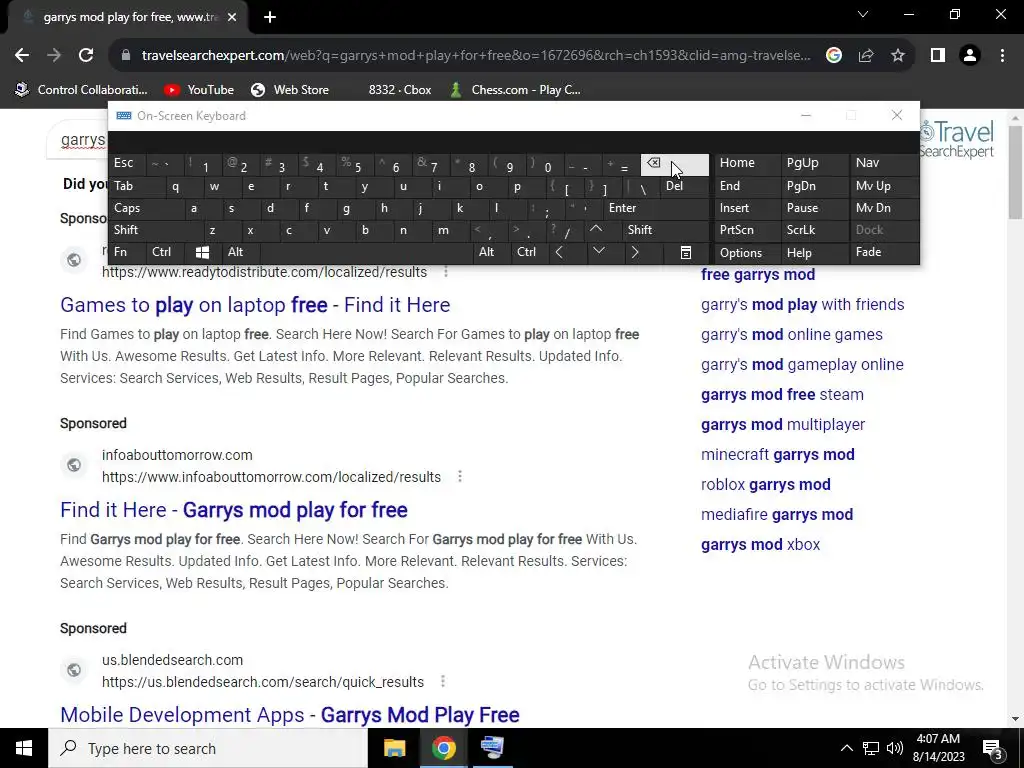Toggle Chrome side panel icon
The height and width of the screenshot is (768, 1024).
click(938, 56)
